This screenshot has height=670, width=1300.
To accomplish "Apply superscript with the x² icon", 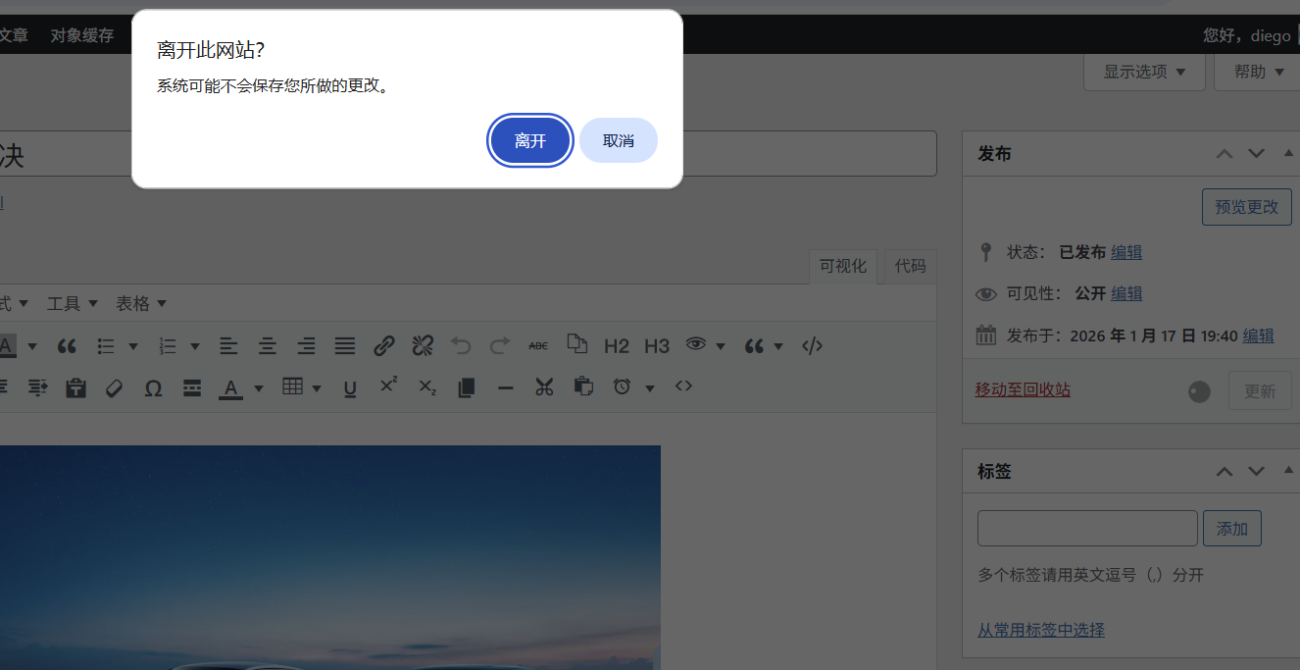I will [x=388, y=387].
